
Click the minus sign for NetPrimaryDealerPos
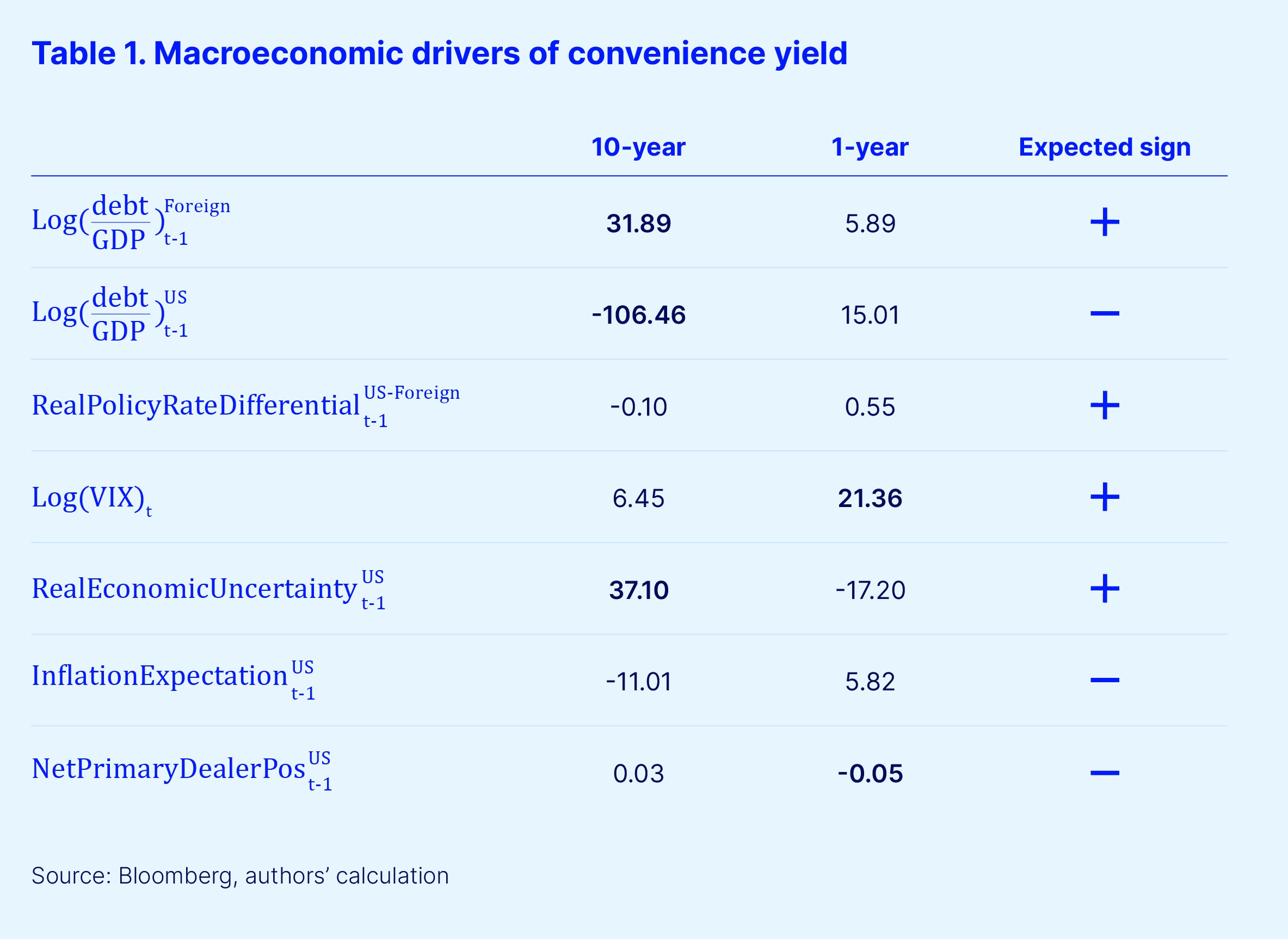tap(1105, 773)
